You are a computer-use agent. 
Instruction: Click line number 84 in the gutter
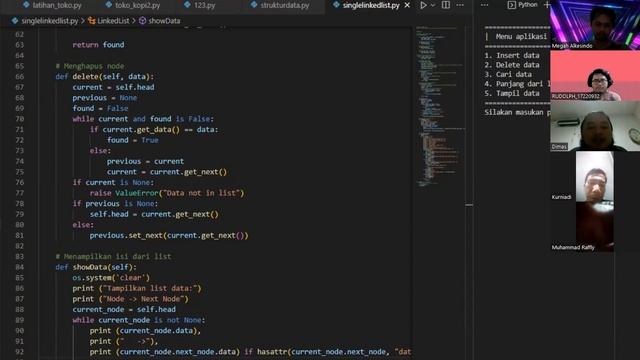(20, 267)
